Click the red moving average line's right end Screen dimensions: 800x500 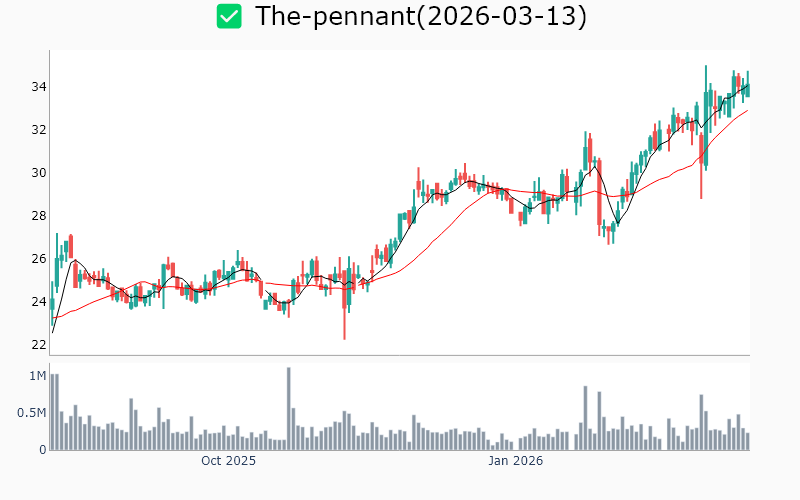(x=746, y=111)
